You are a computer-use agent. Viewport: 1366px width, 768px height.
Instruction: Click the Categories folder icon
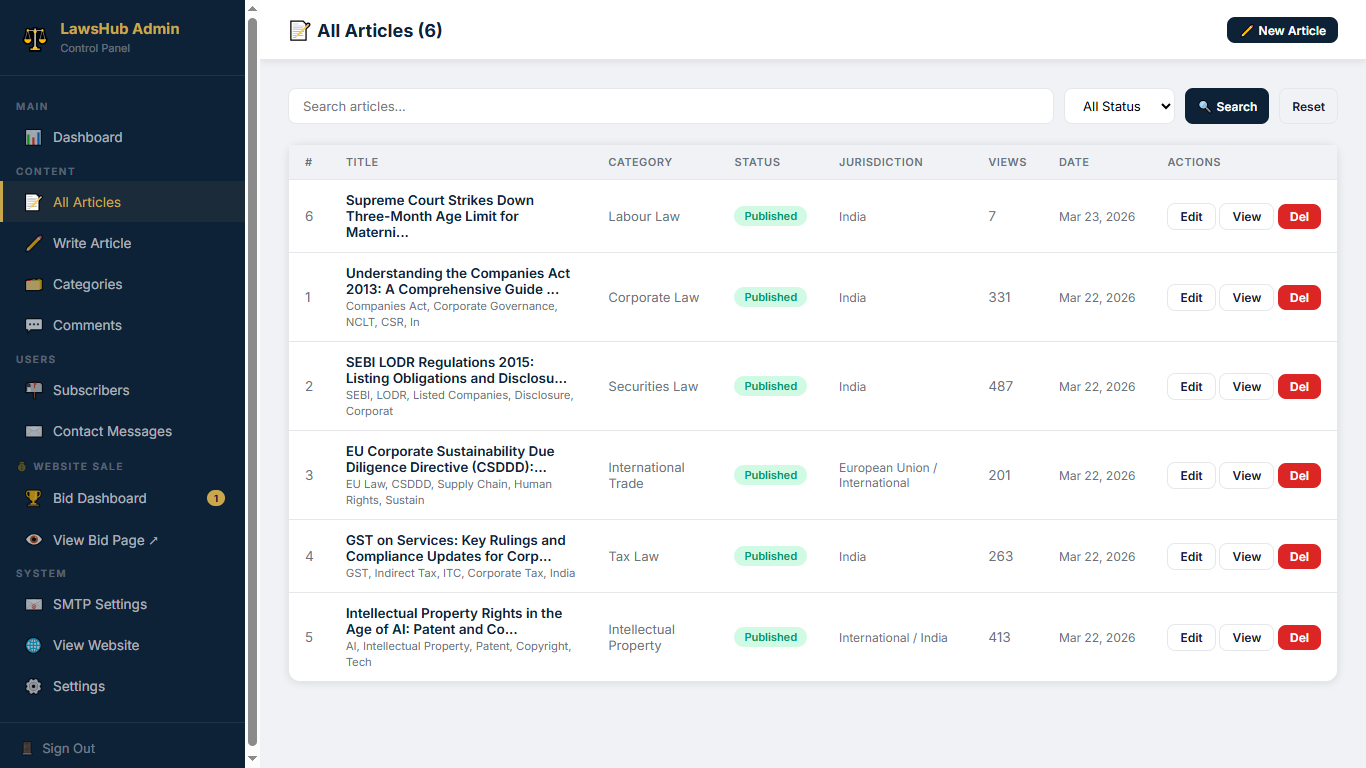click(34, 284)
